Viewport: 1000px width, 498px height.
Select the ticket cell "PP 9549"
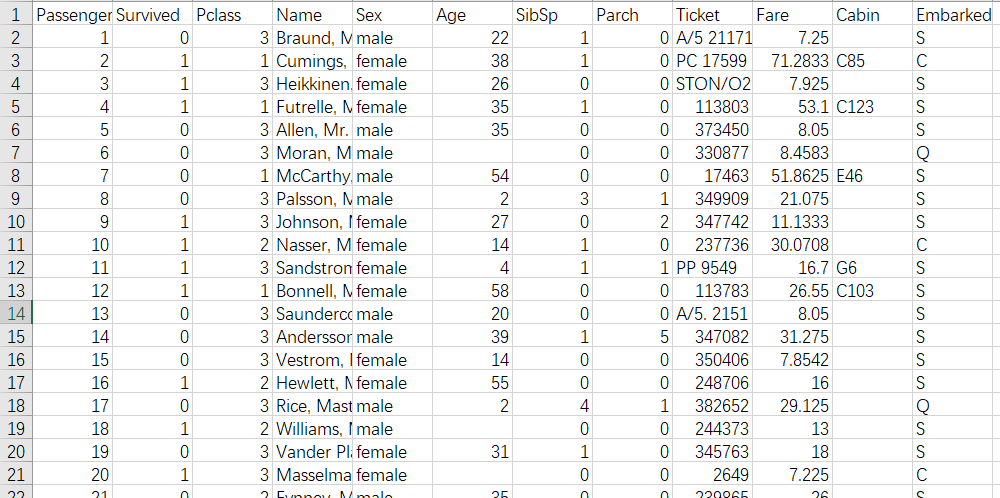tap(713, 268)
